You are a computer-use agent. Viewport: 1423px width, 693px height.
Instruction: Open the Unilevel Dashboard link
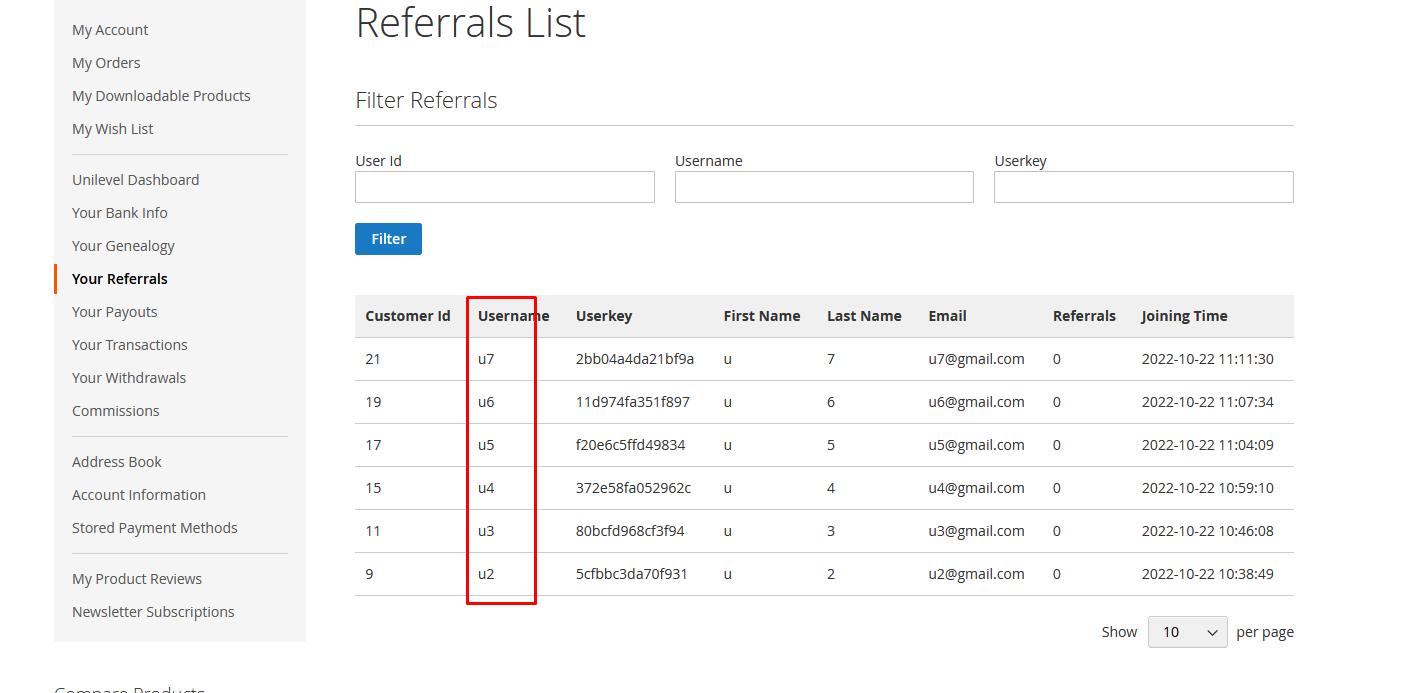click(x=135, y=180)
